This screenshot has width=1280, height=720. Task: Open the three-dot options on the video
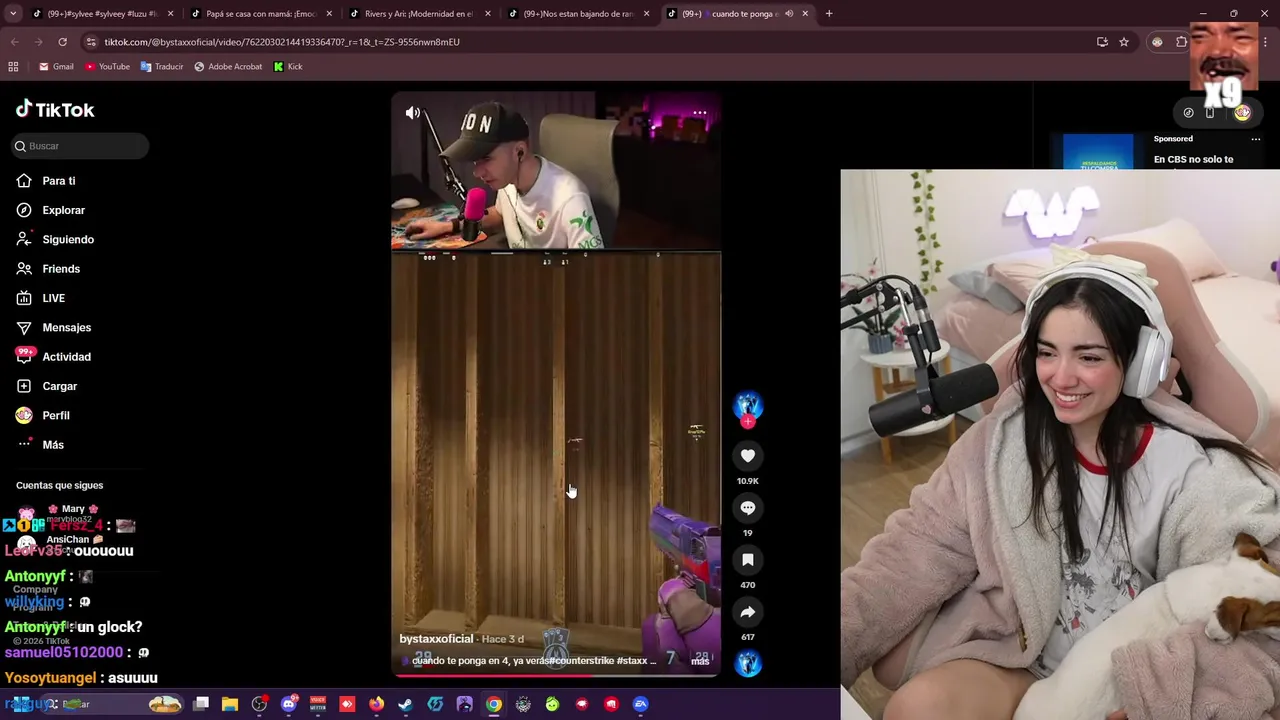pyautogui.click(x=699, y=113)
